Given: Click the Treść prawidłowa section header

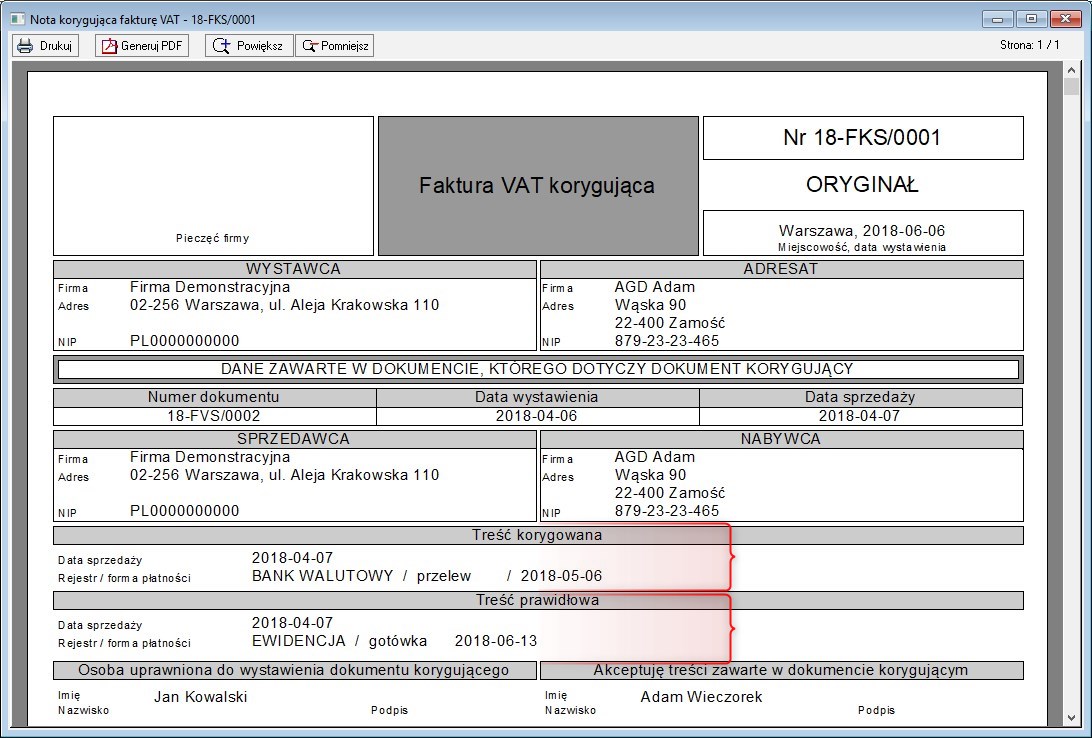Looking at the screenshot, I should point(537,600).
